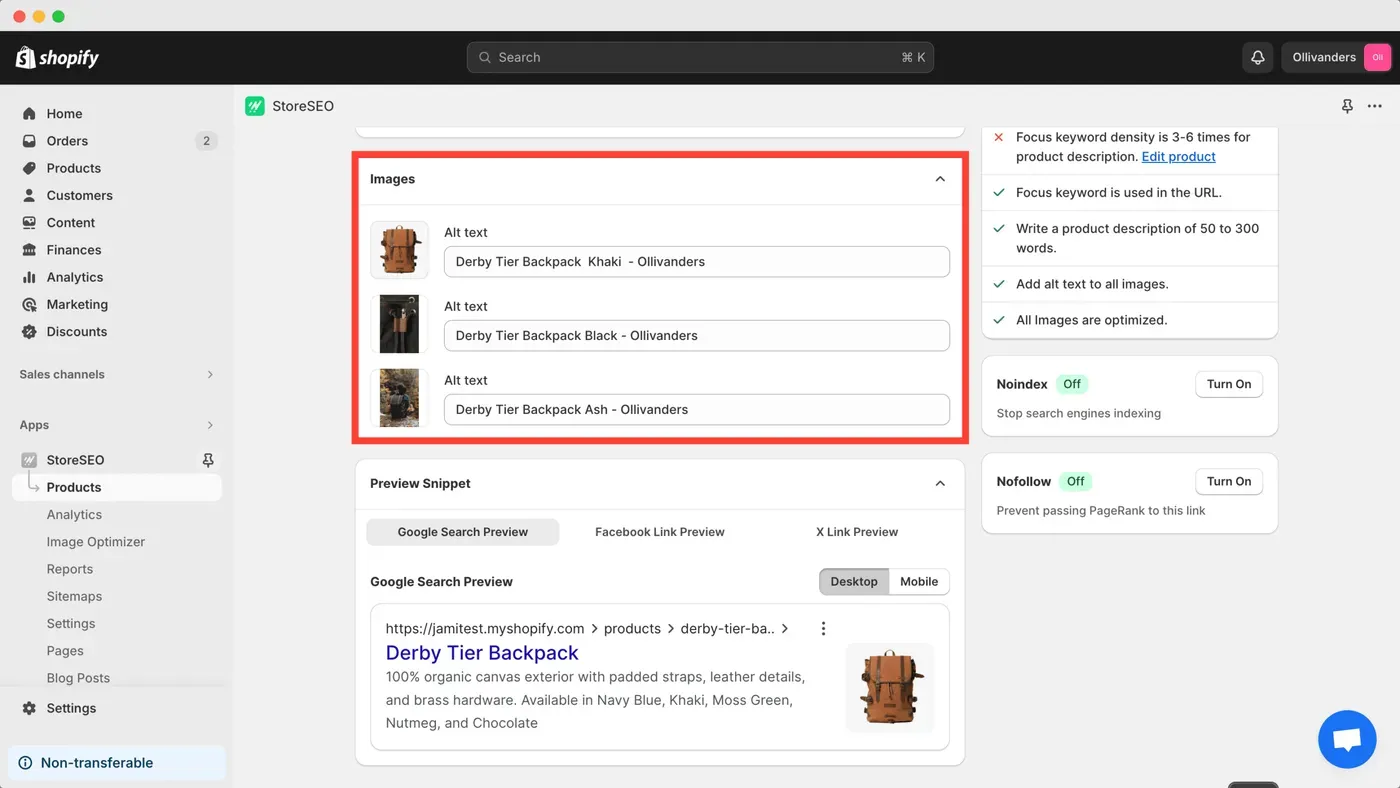1400x788 pixels.
Task: Open the Ollivanders store menu
Action: point(1337,57)
